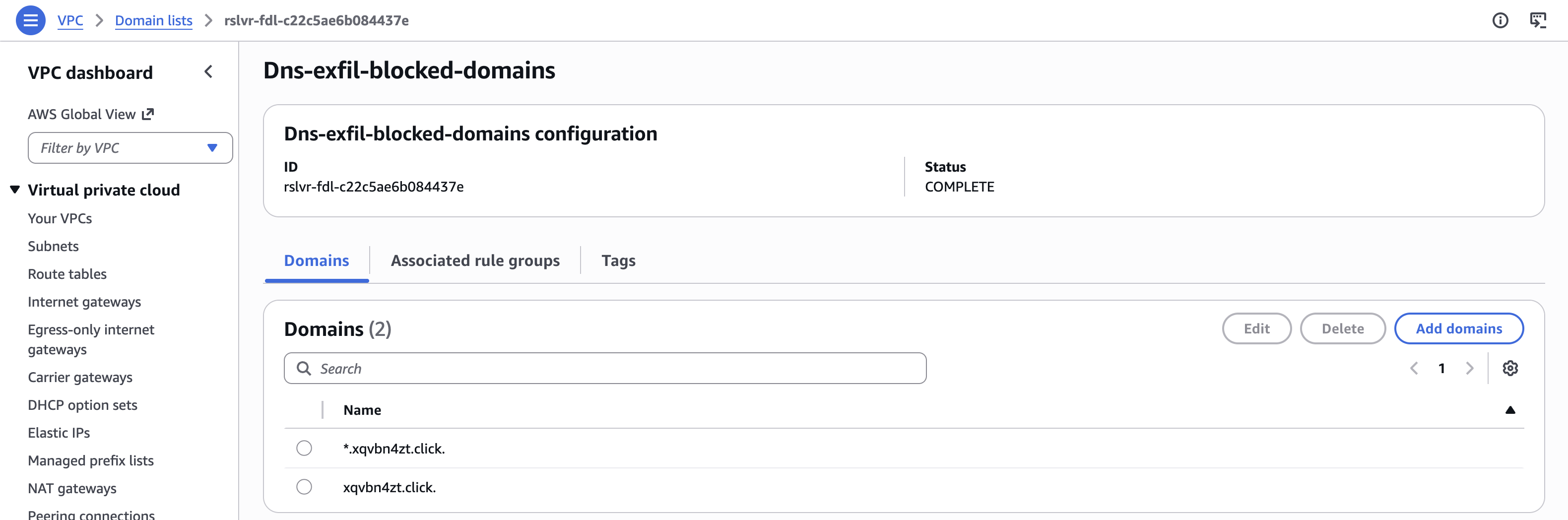Collapse the VPC dashboard sidebar
Screen dimensions: 1568x520
tap(209, 72)
